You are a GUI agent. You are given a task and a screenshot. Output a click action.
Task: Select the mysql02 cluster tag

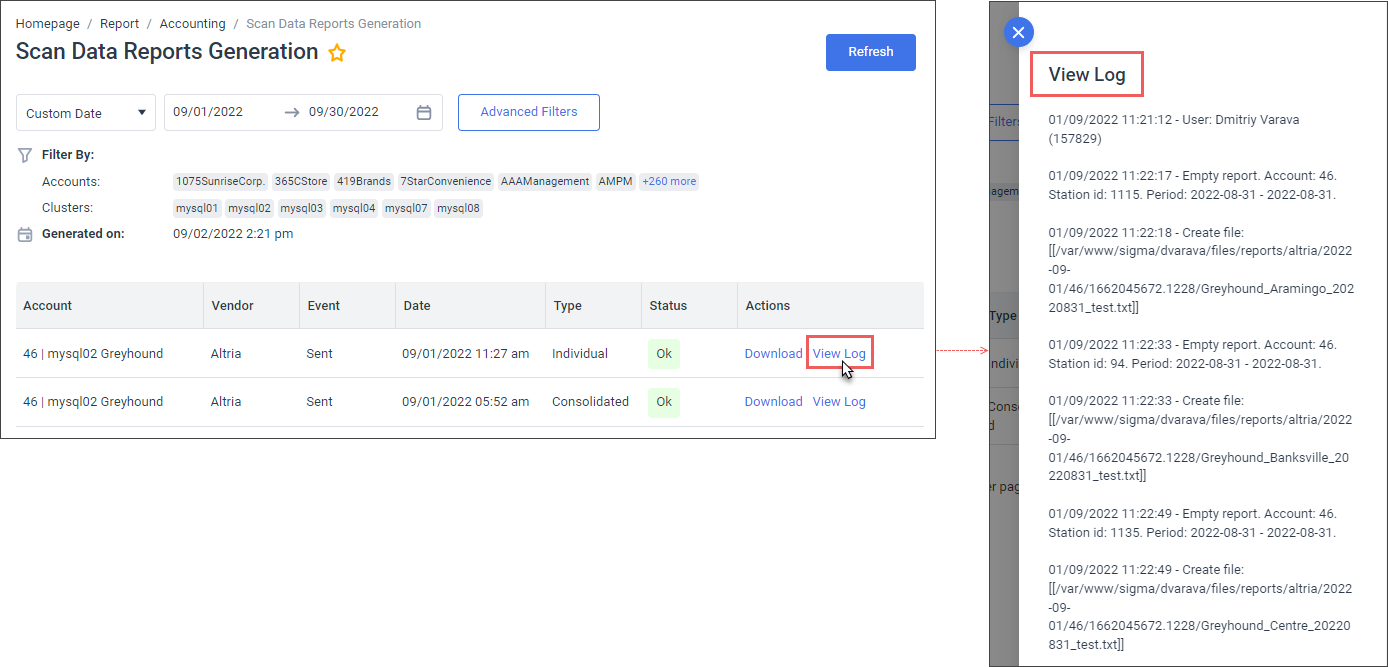248,208
